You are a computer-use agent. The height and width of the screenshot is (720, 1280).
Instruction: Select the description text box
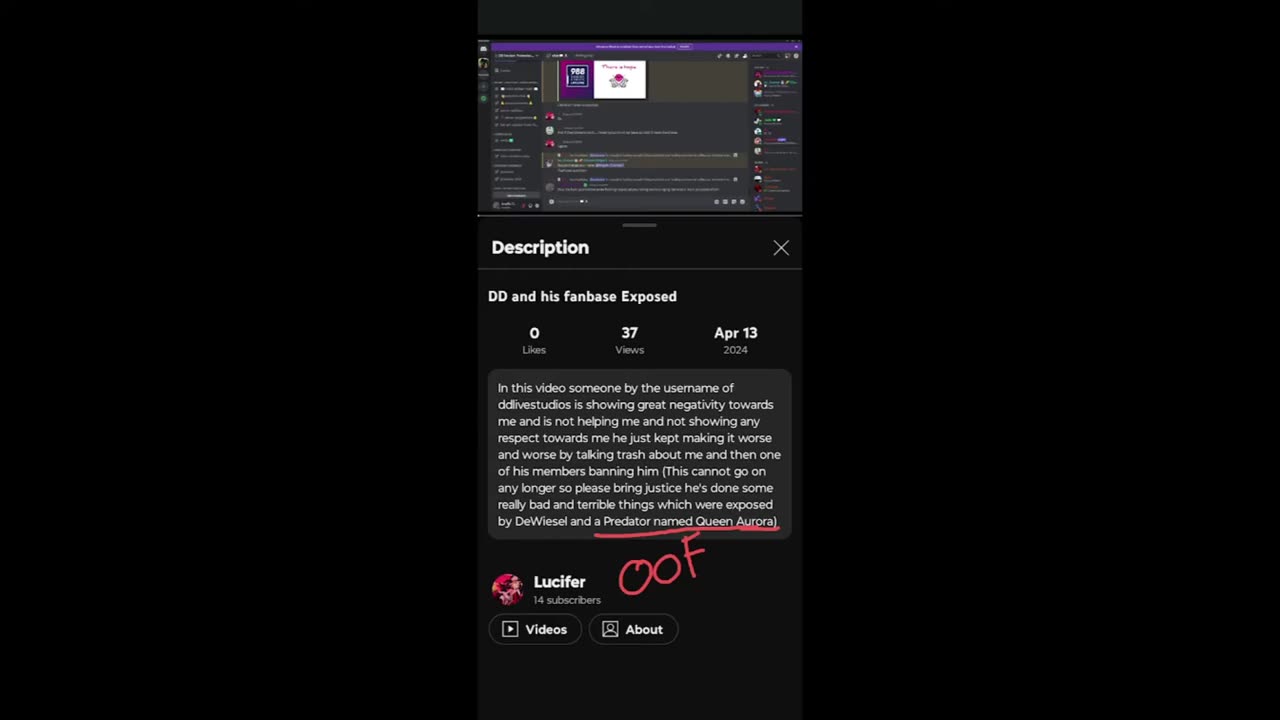click(x=639, y=454)
